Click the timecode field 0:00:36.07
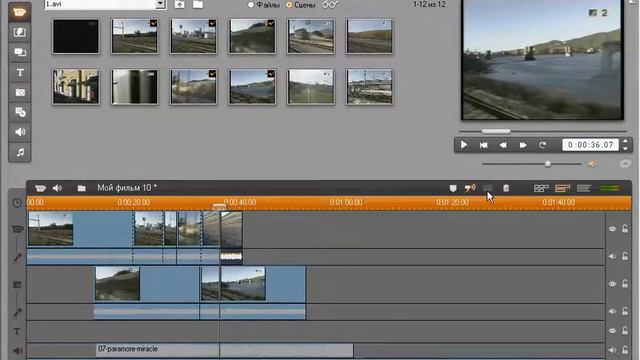This screenshot has width=640, height=360. (590, 145)
